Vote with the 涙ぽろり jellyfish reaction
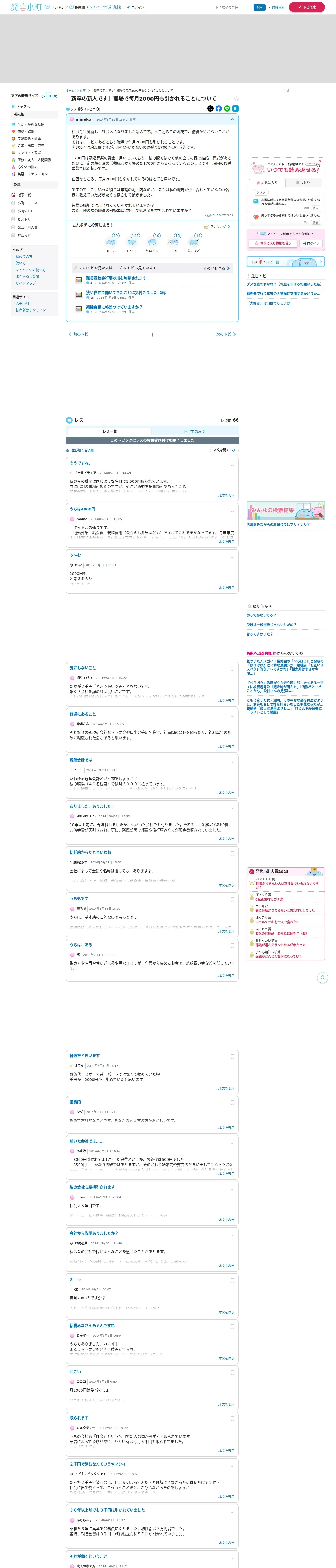The width and height of the screenshot is (336, 1568). [x=153, y=242]
